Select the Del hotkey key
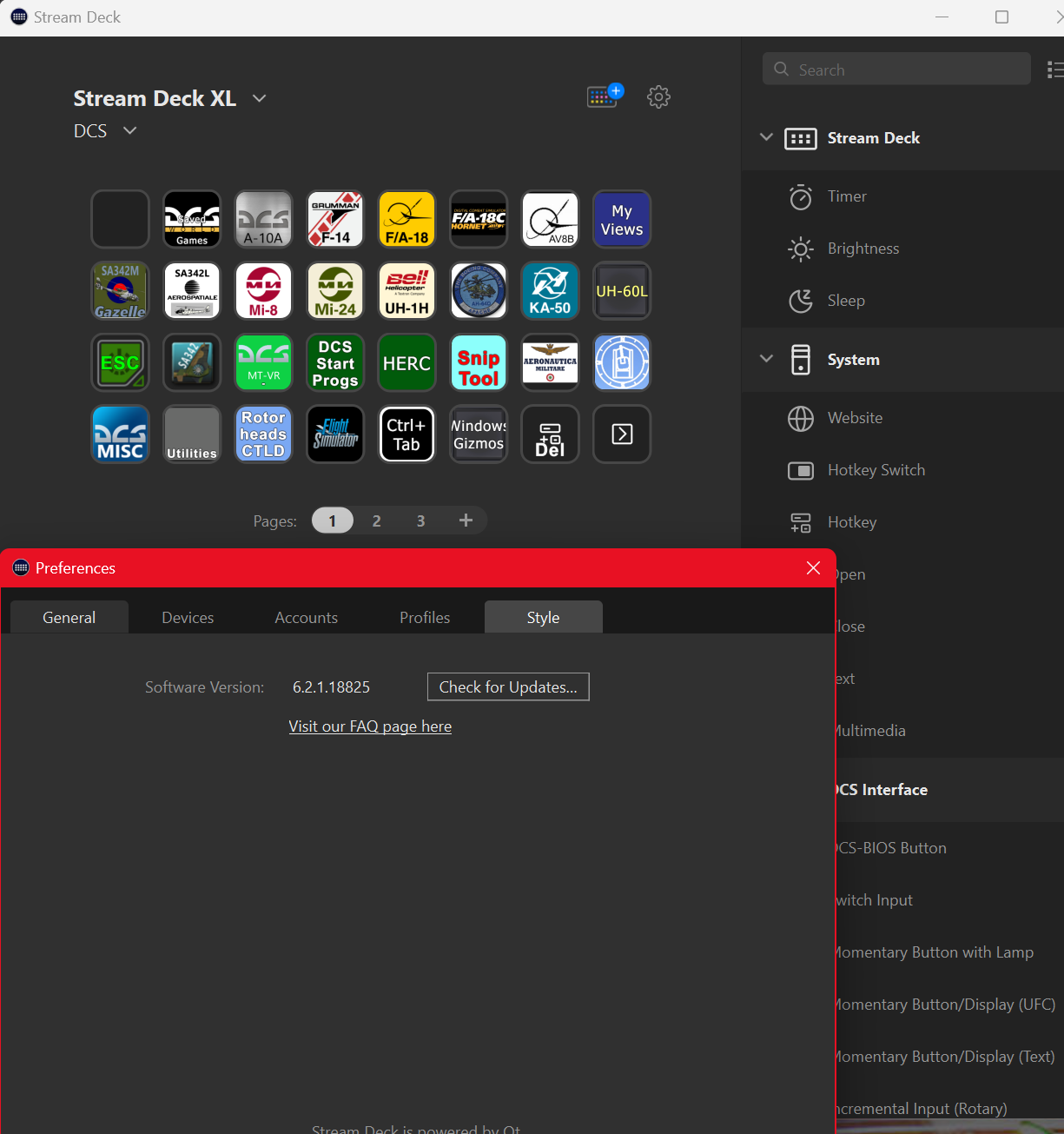The height and width of the screenshot is (1134, 1064). click(550, 434)
